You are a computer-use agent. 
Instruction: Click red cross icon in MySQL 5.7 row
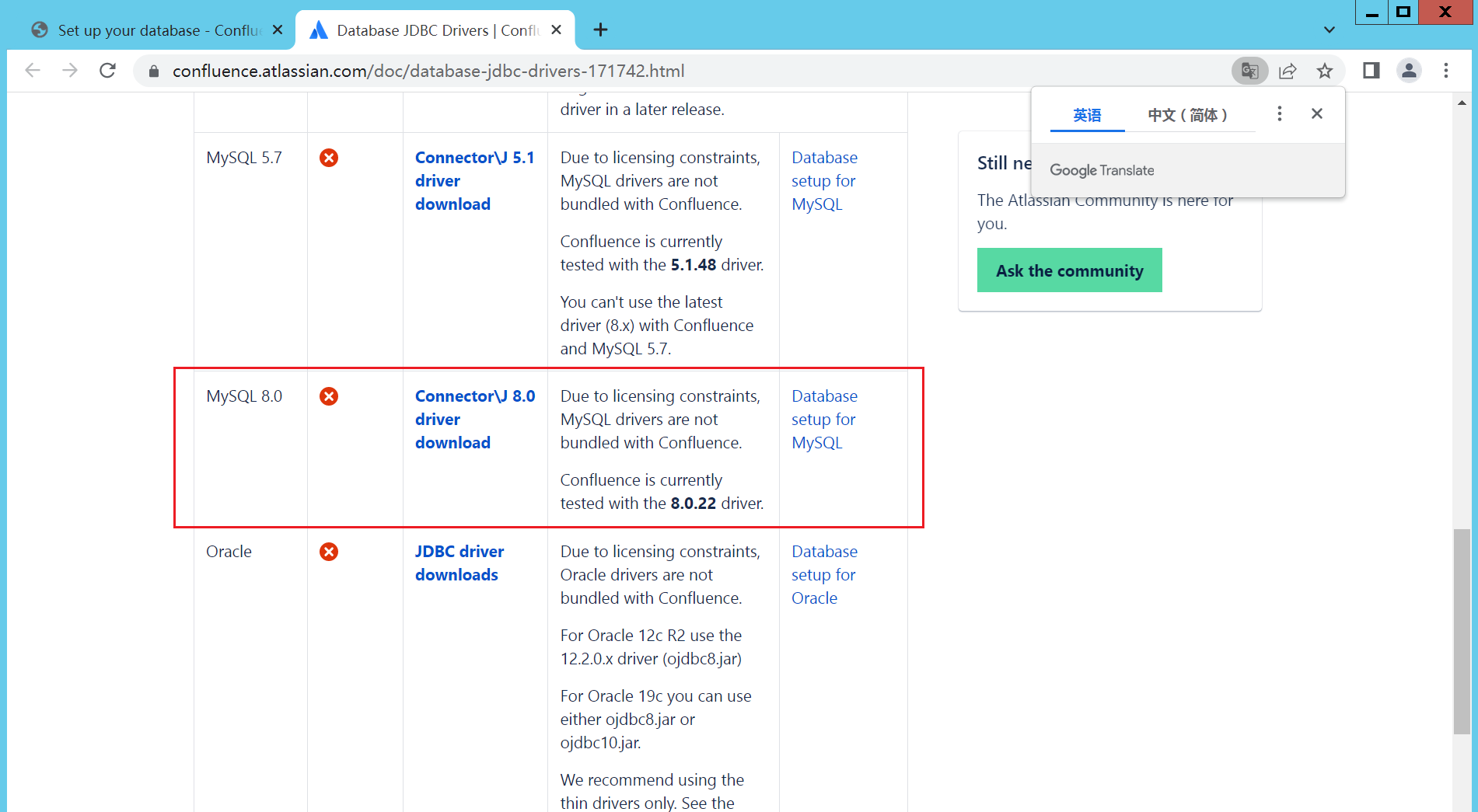329,158
